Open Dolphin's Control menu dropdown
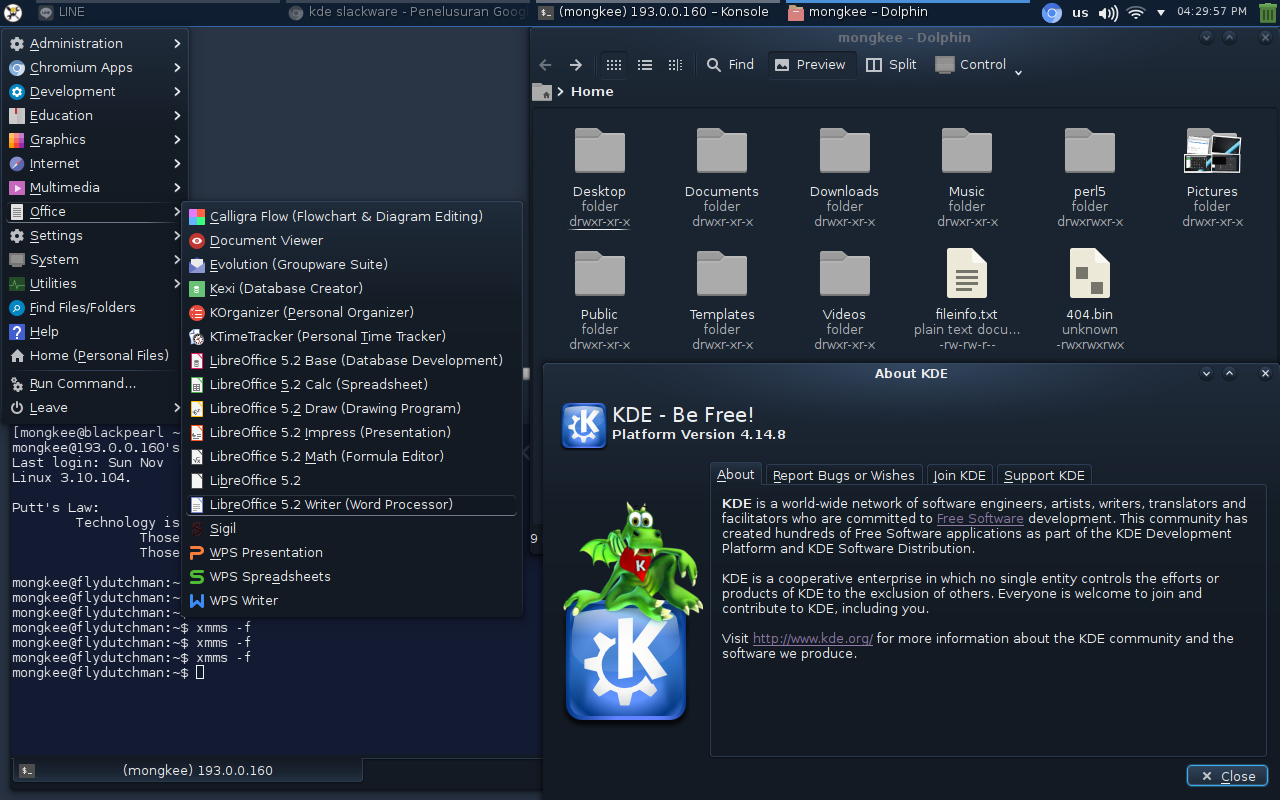 point(978,65)
